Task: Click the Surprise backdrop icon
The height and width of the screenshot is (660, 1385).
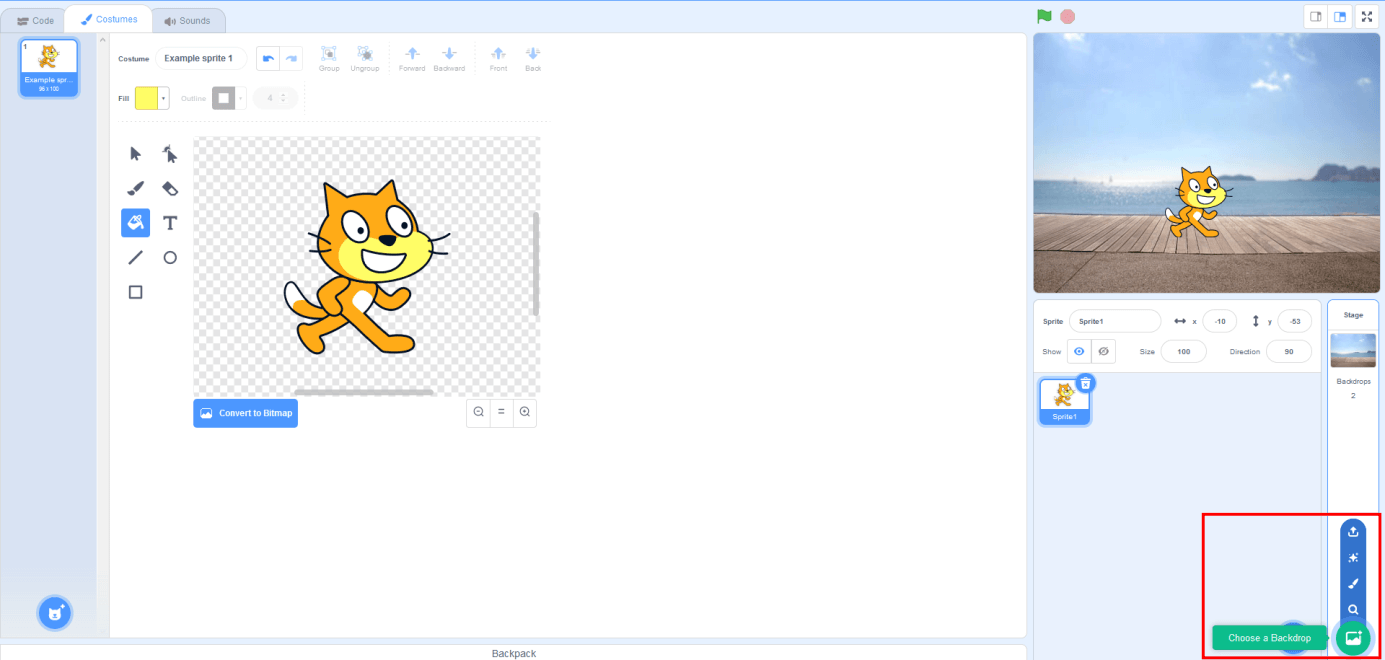Action: pyautogui.click(x=1352, y=557)
